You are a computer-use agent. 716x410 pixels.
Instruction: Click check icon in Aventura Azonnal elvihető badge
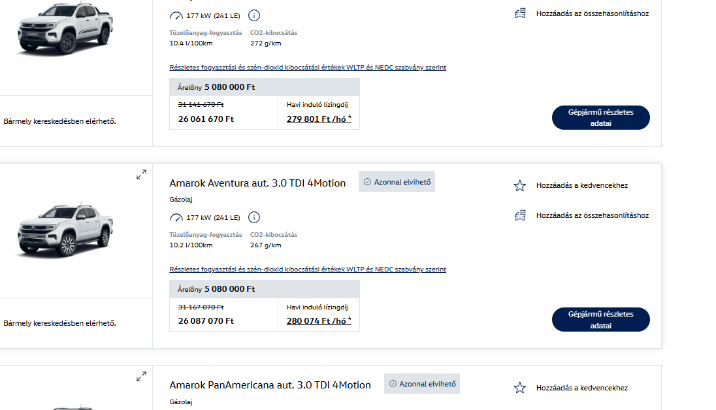[367, 182]
